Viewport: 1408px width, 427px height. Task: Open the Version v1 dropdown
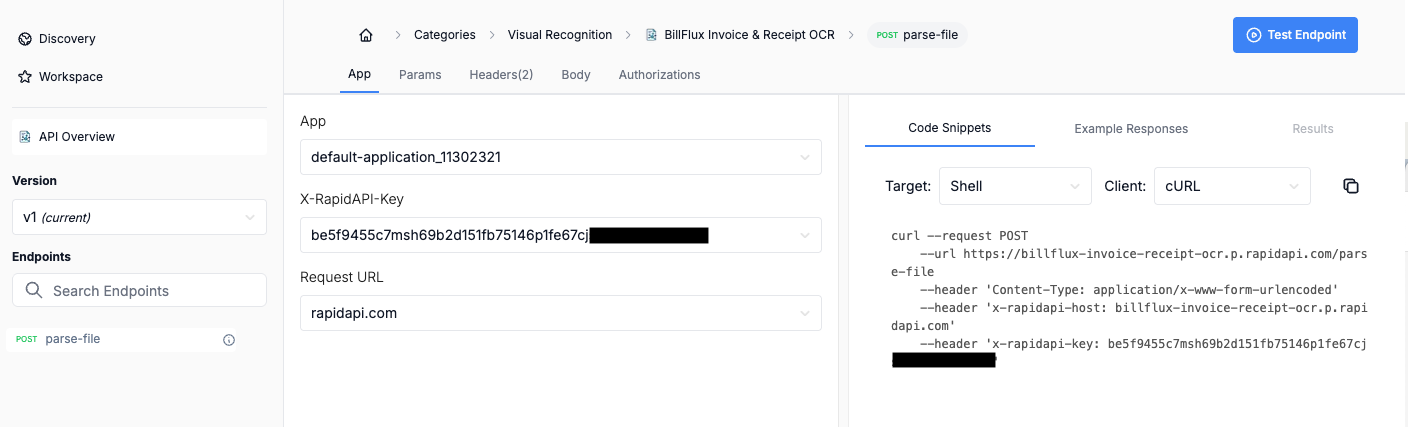[139, 217]
